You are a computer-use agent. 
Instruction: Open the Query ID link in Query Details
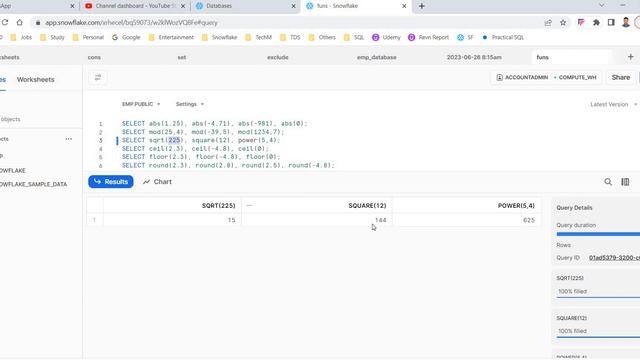614,258
